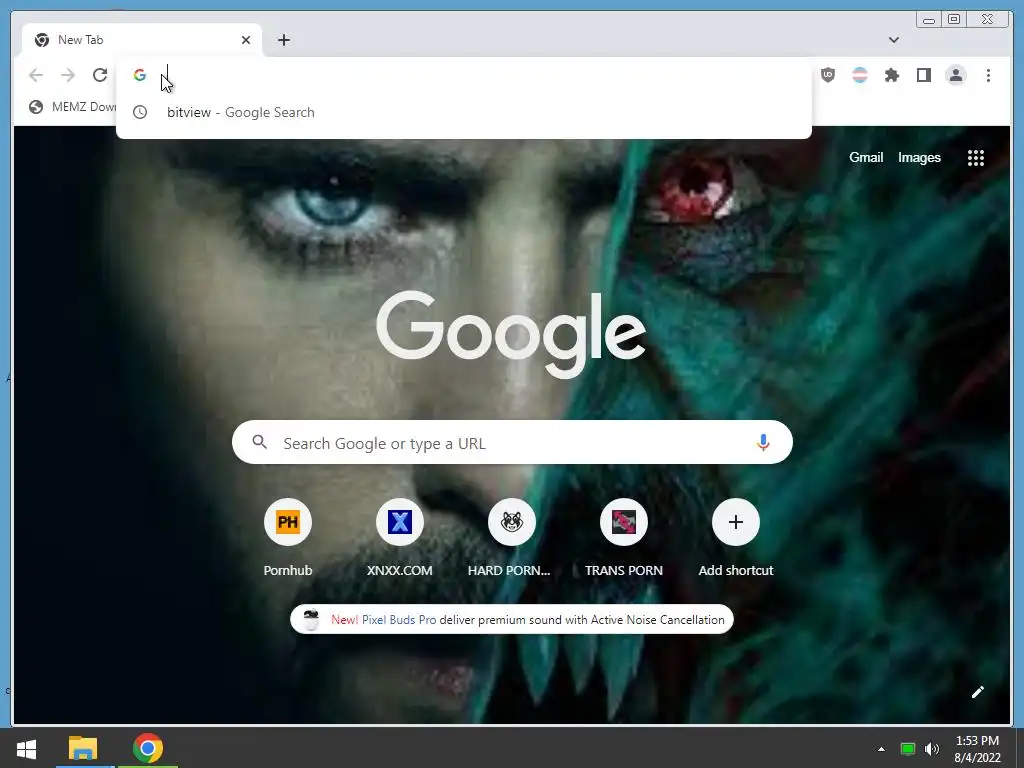Open the clock and date in the taskbar
Screen dimensions: 1024x768
[977, 749]
